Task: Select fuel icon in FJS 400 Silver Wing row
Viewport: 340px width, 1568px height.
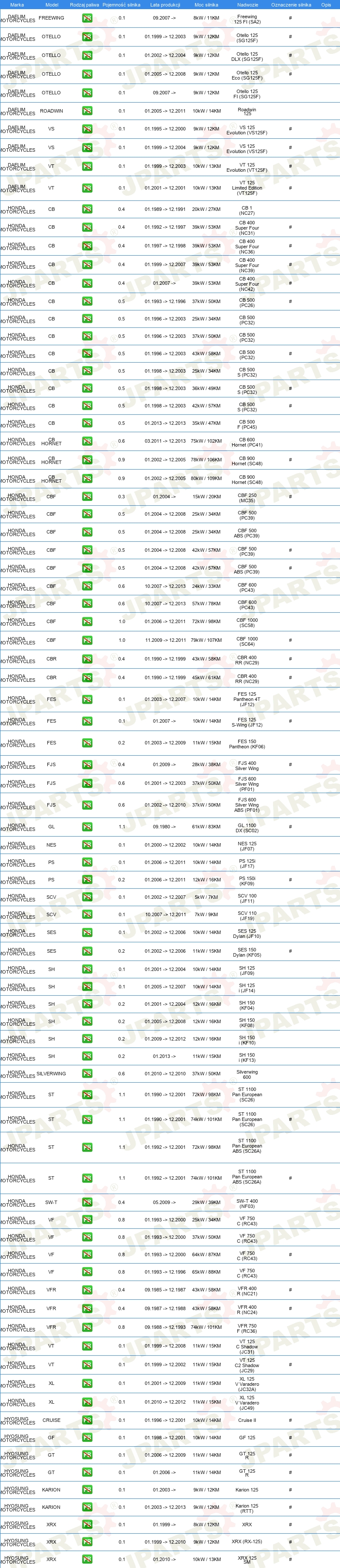Action: click(x=87, y=764)
